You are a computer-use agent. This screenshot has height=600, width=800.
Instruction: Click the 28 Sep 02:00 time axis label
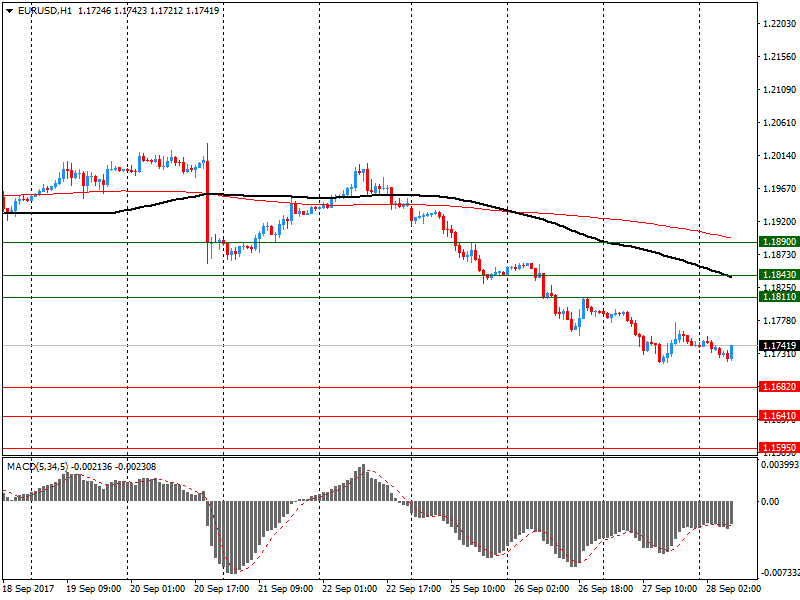click(733, 588)
